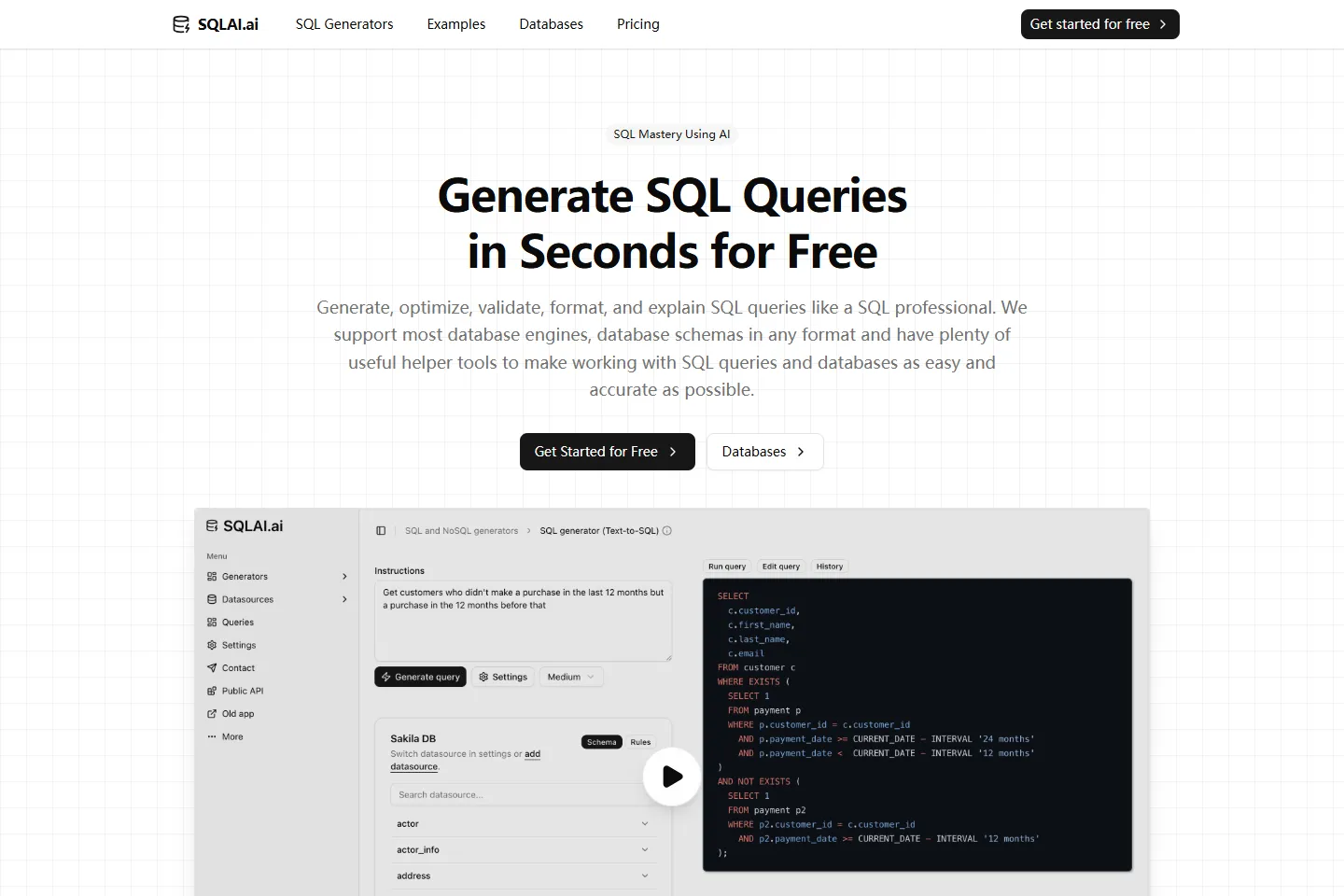Open the Pricing page
1344x896 pixels.
(x=638, y=24)
